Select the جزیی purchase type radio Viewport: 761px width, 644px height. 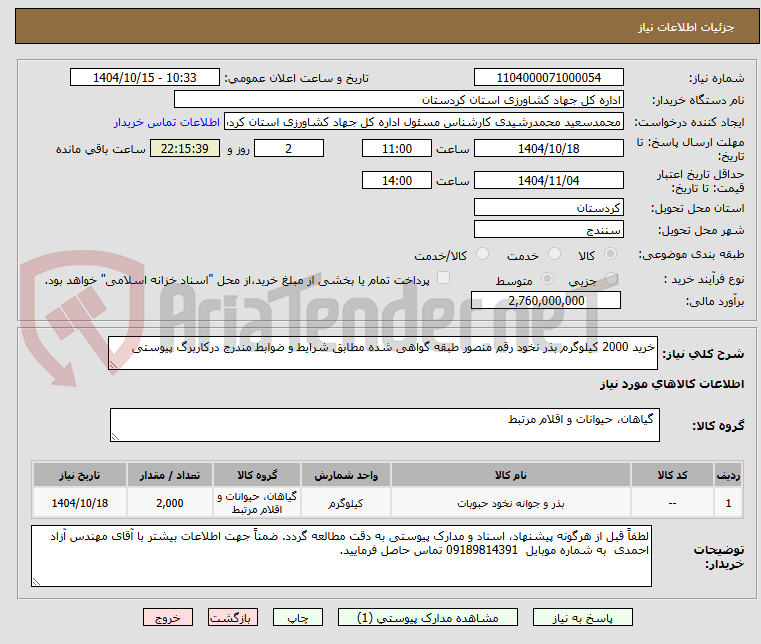pos(612,279)
